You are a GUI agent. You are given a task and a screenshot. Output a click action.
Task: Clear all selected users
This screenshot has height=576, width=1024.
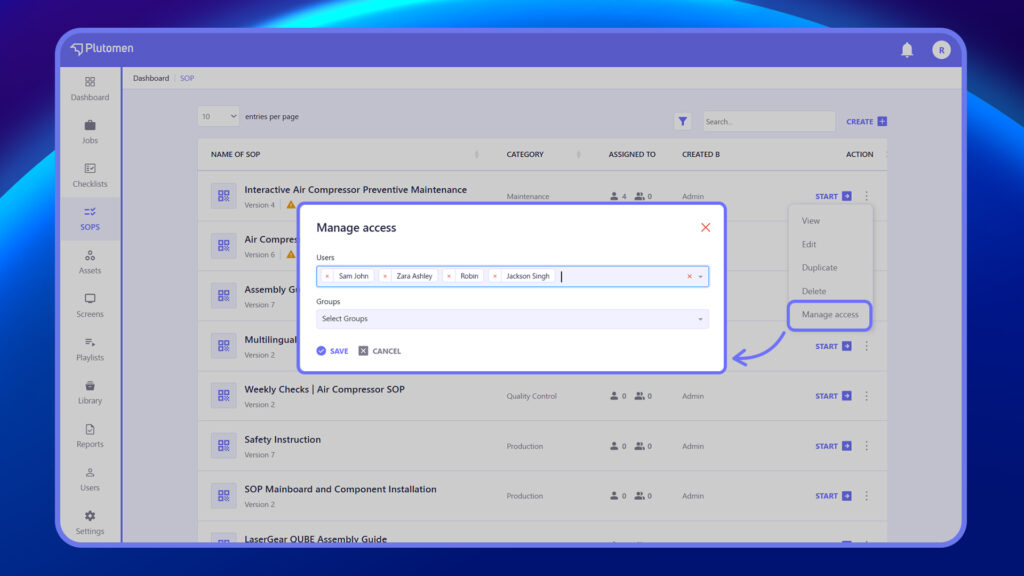[690, 276]
